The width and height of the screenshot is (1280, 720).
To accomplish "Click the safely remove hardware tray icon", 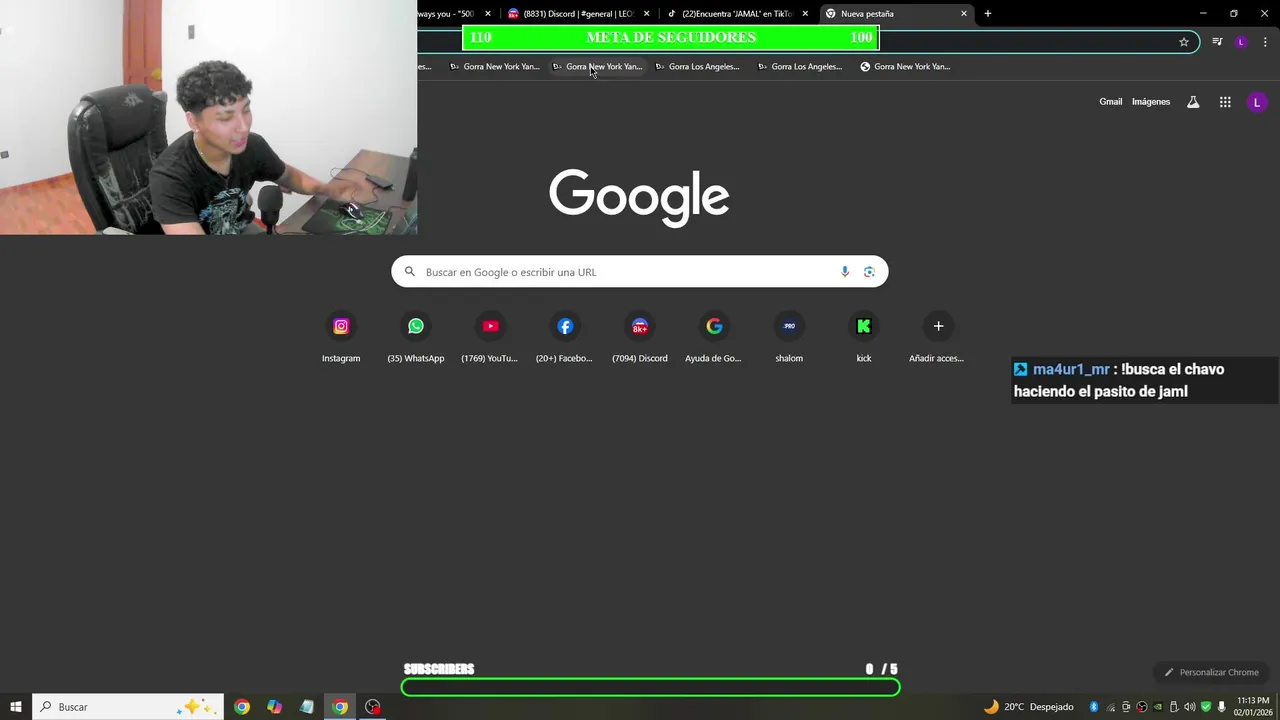I will [x=1174, y=707].
